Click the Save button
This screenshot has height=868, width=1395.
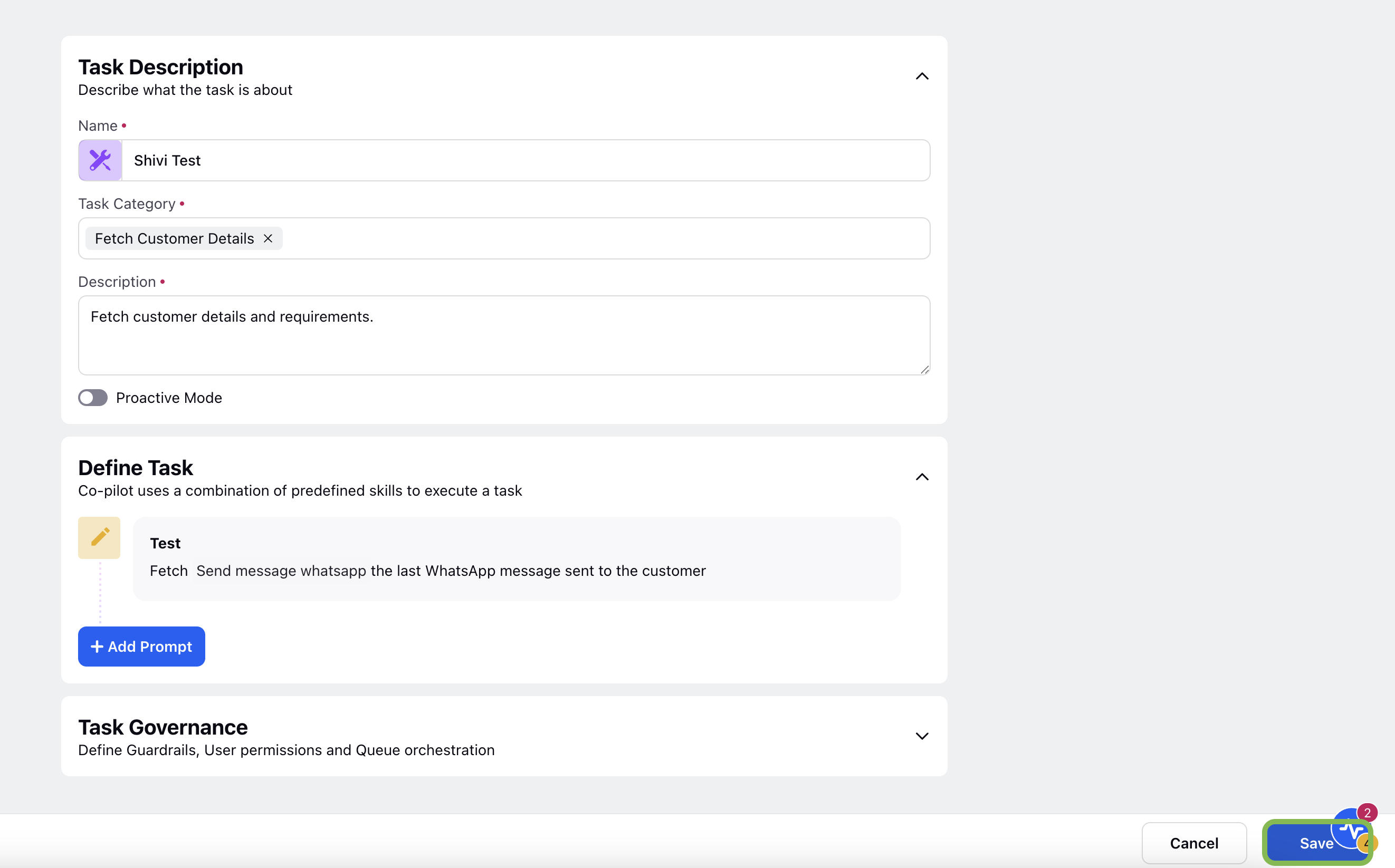[1316, 843]
